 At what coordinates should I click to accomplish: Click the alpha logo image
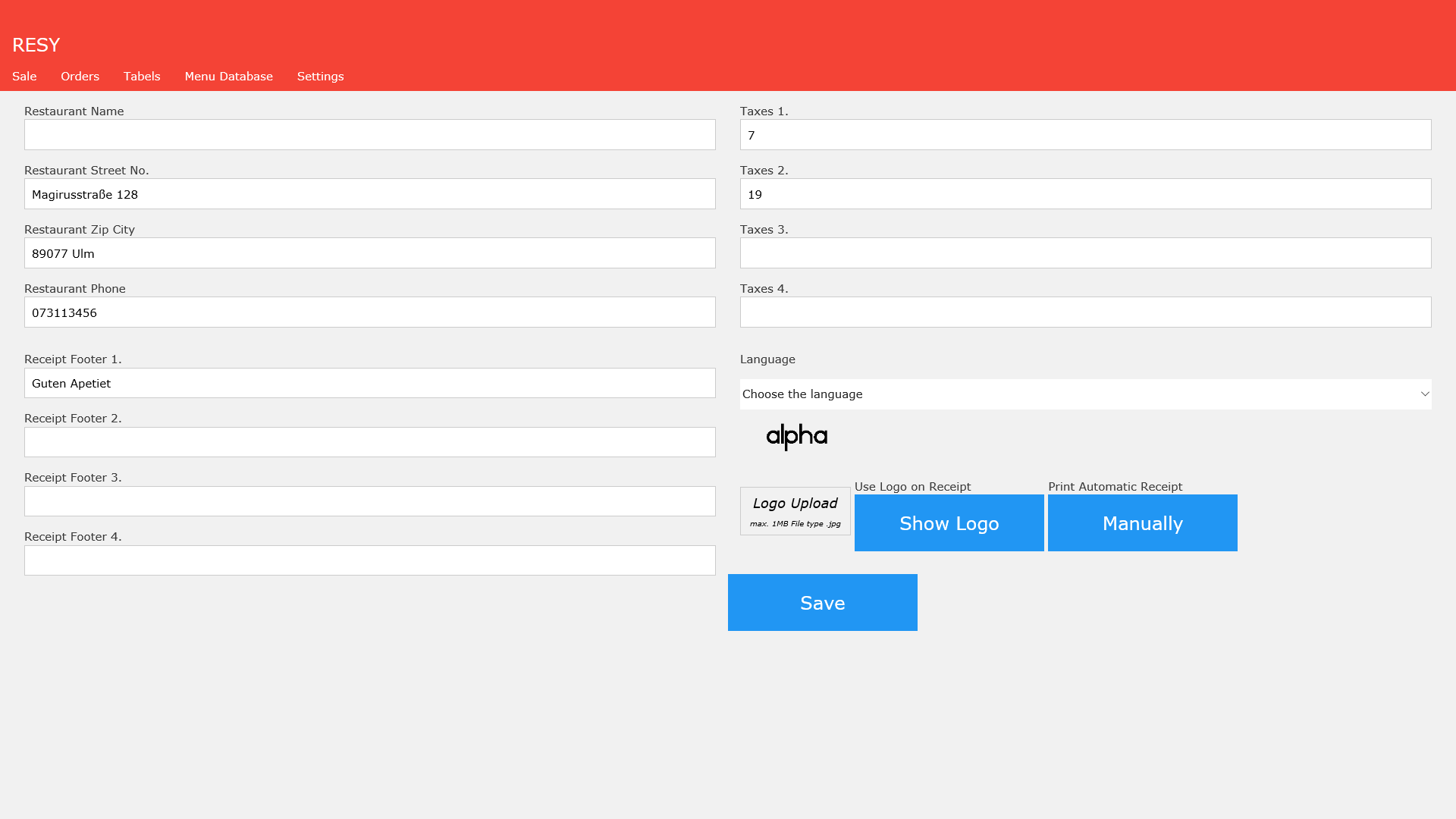(796, 436)
